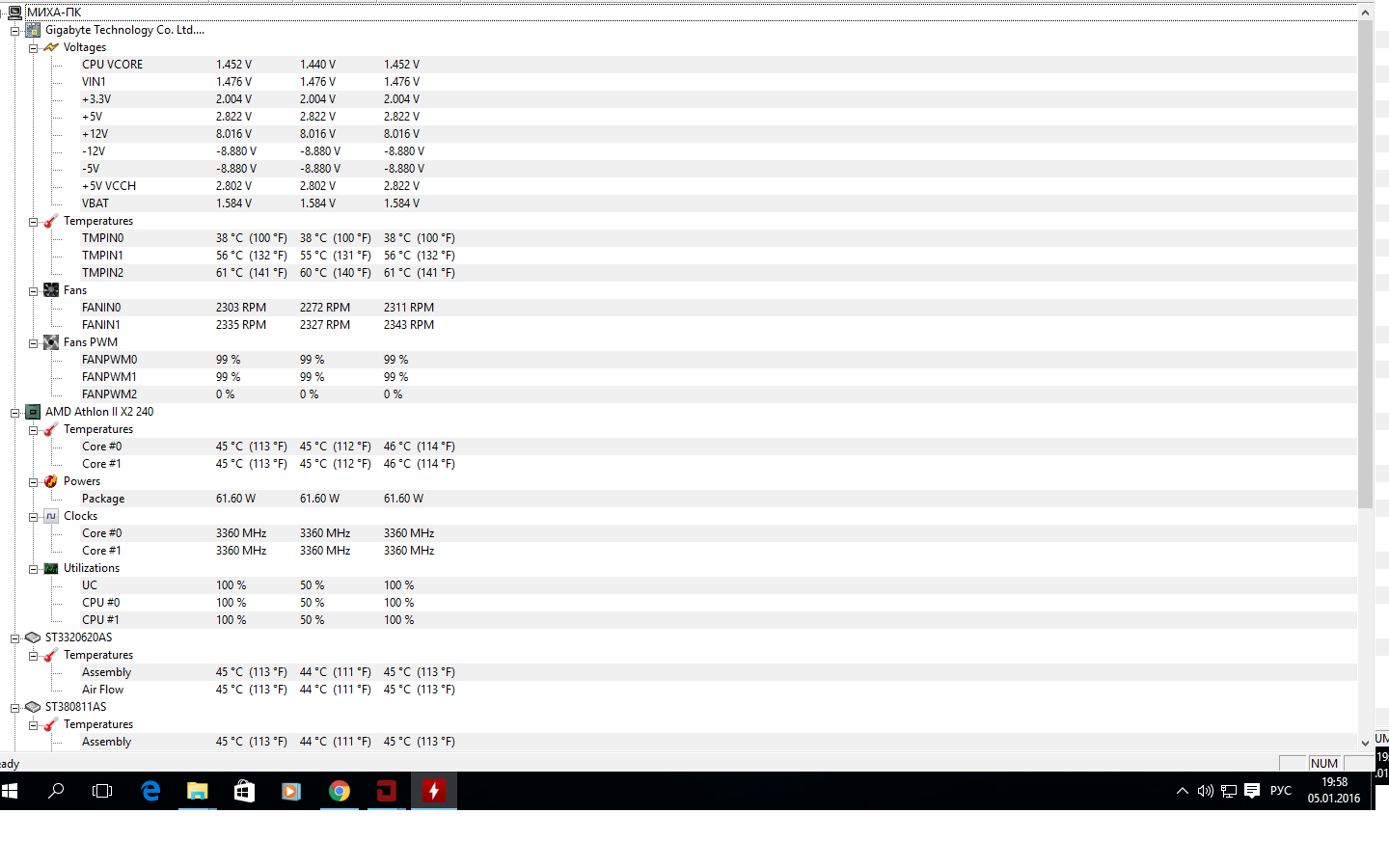Collapse the Clocks group

(34, 517)
